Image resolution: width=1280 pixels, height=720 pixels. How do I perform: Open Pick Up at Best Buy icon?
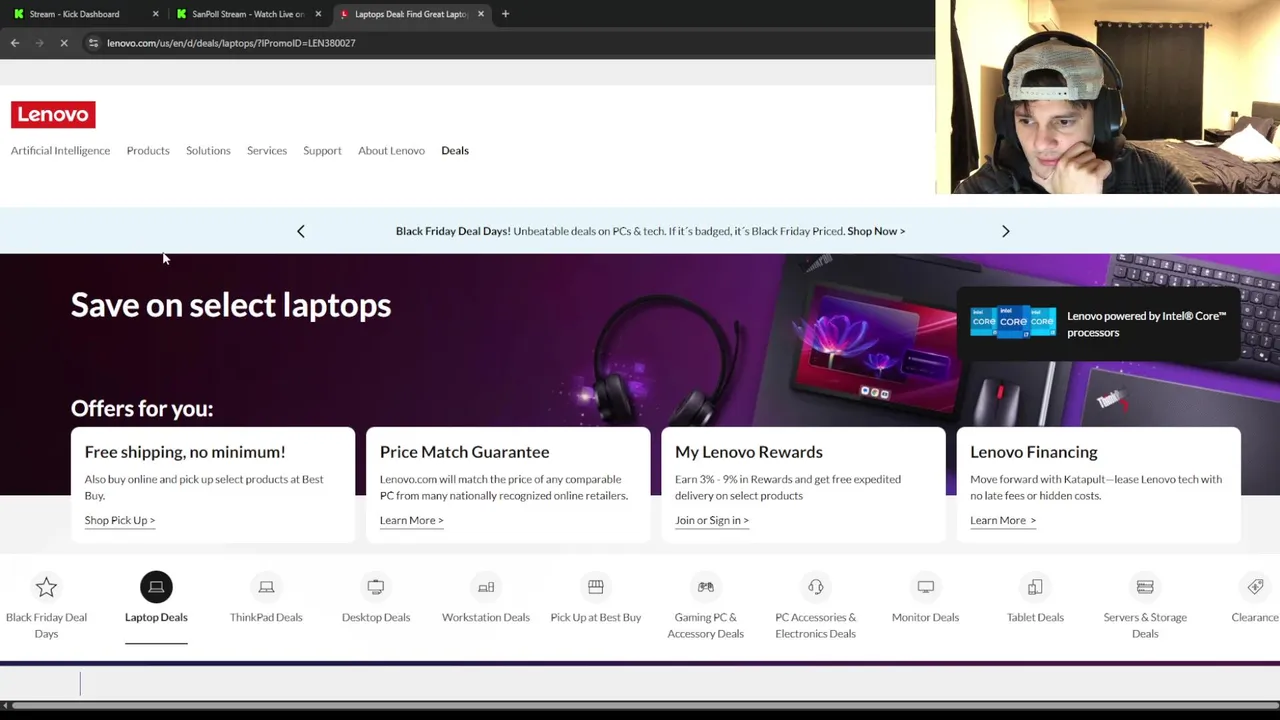596,587
